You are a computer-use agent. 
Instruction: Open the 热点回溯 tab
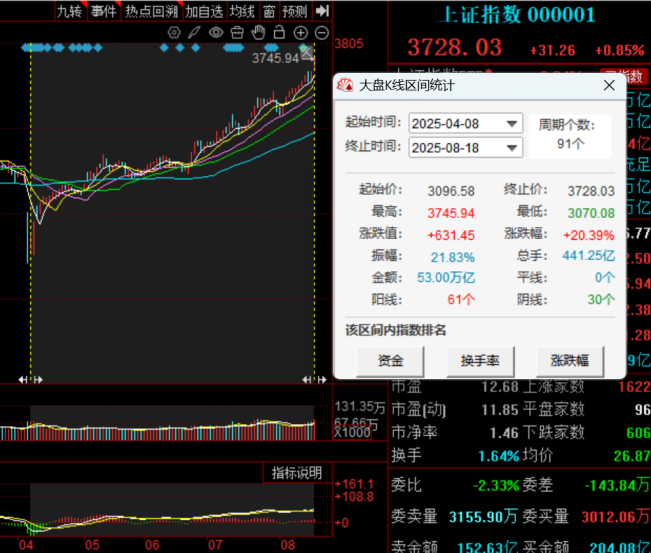click(152, 12)
